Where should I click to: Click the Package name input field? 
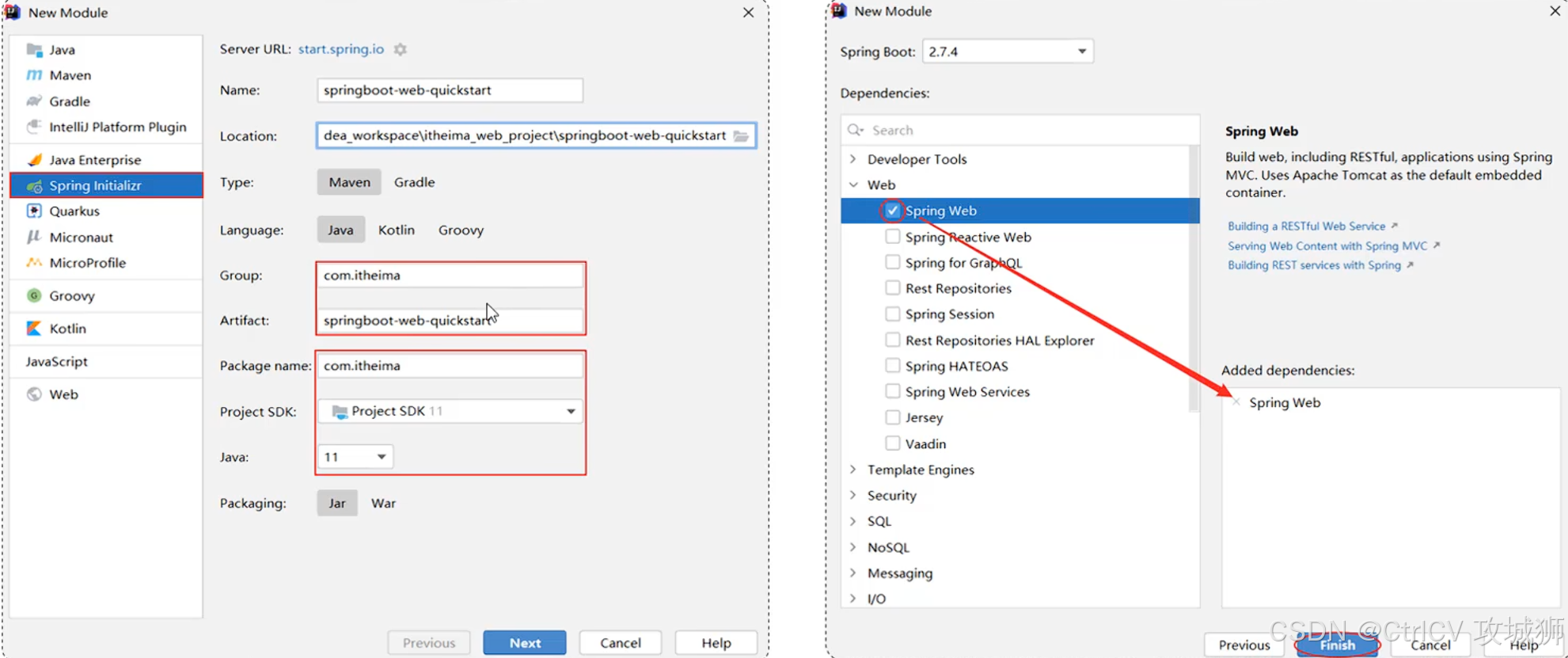(x=450, y=366)
